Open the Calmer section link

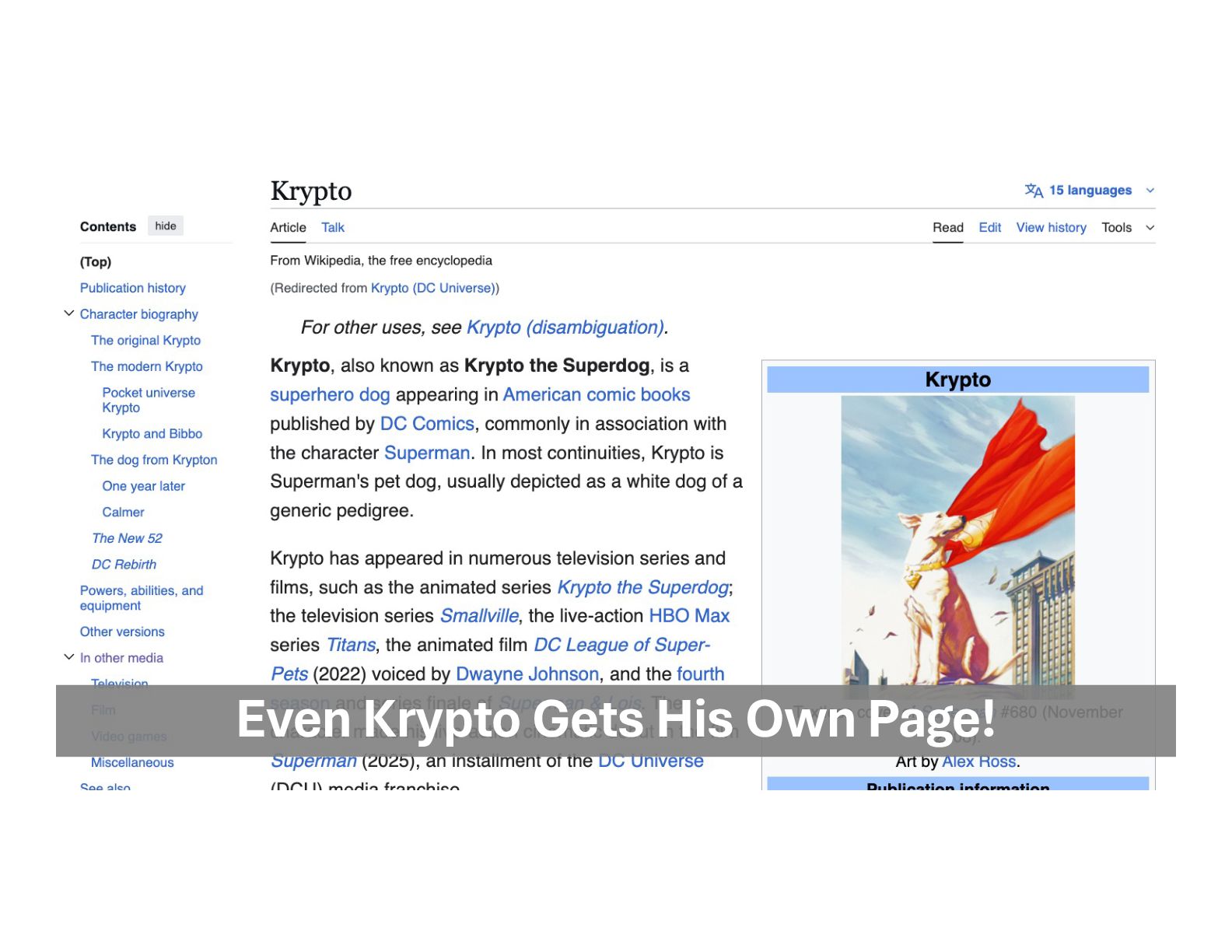pyautogui.click(x=123, y=513)
